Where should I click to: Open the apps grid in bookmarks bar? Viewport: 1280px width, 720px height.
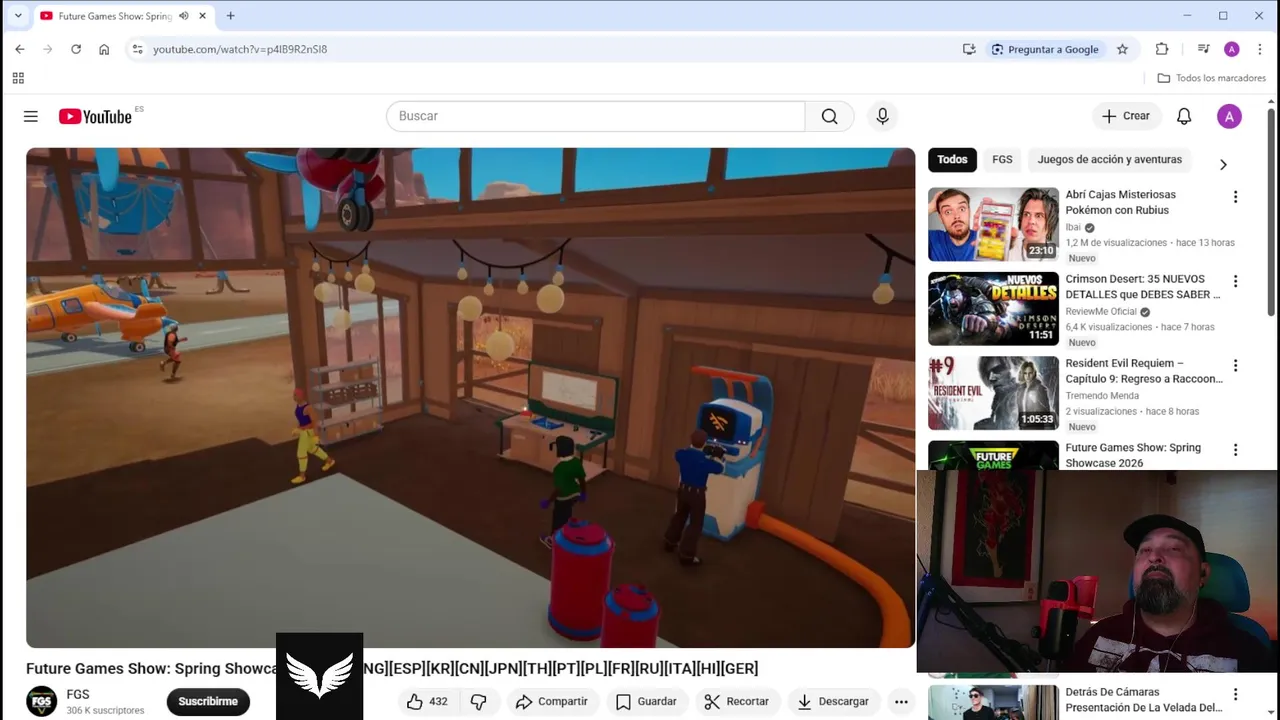(18, 78)
